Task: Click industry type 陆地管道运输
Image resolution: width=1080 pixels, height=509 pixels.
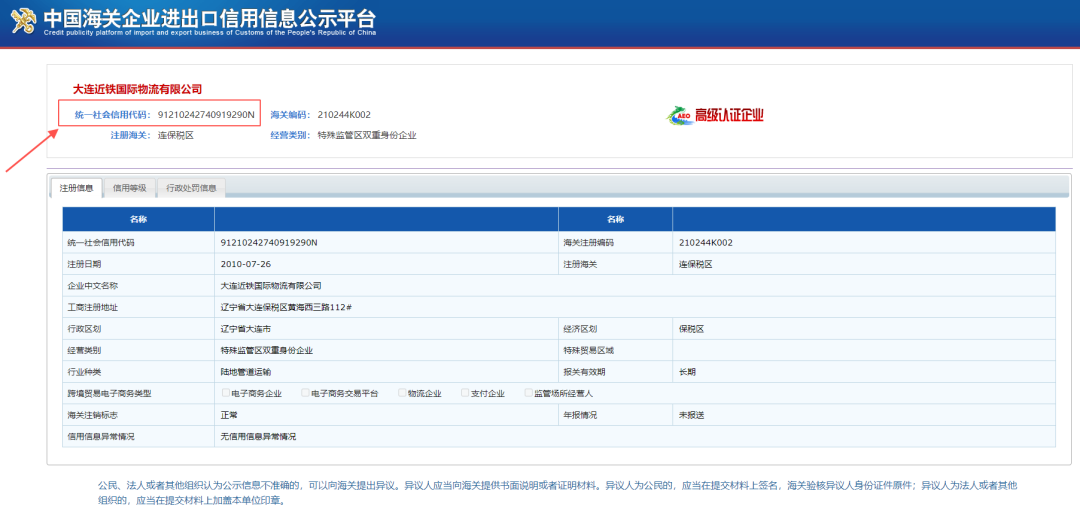Action: click(x=246, y=372)
